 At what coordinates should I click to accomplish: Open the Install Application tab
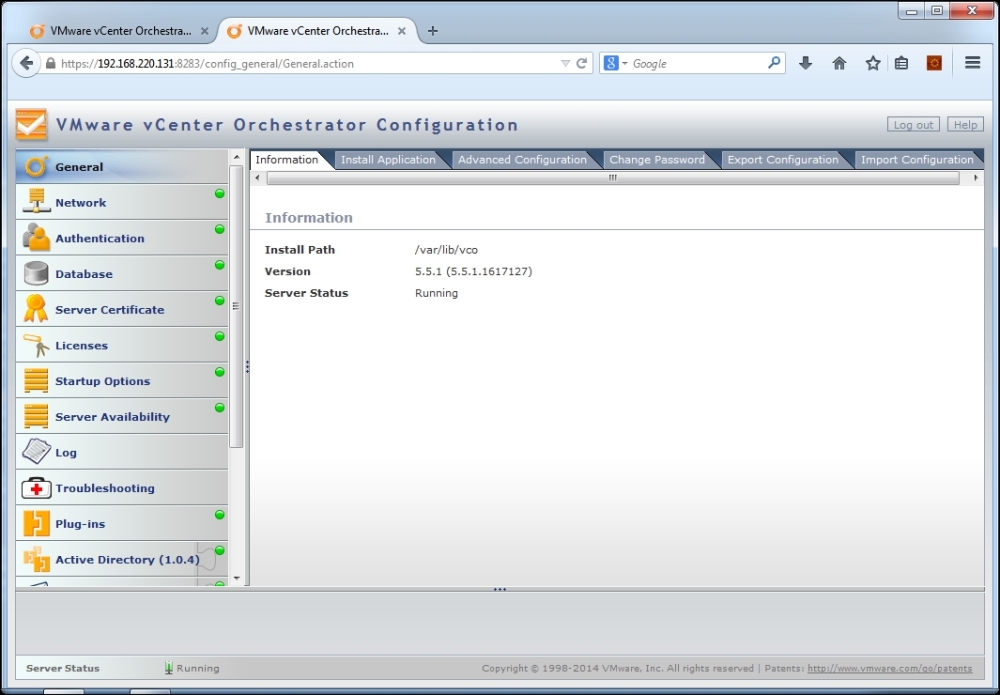(388, 159)
